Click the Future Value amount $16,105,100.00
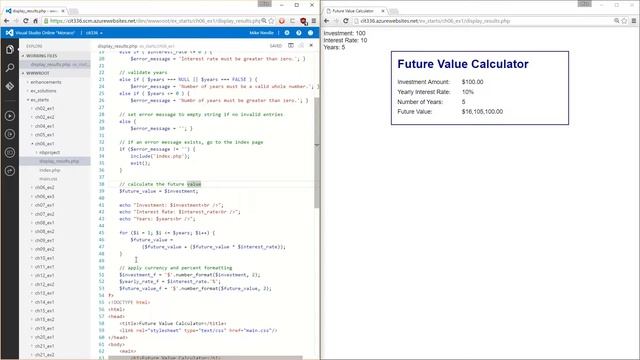Image resolution: width=640 pixels, height=360 pixels. 482,111
